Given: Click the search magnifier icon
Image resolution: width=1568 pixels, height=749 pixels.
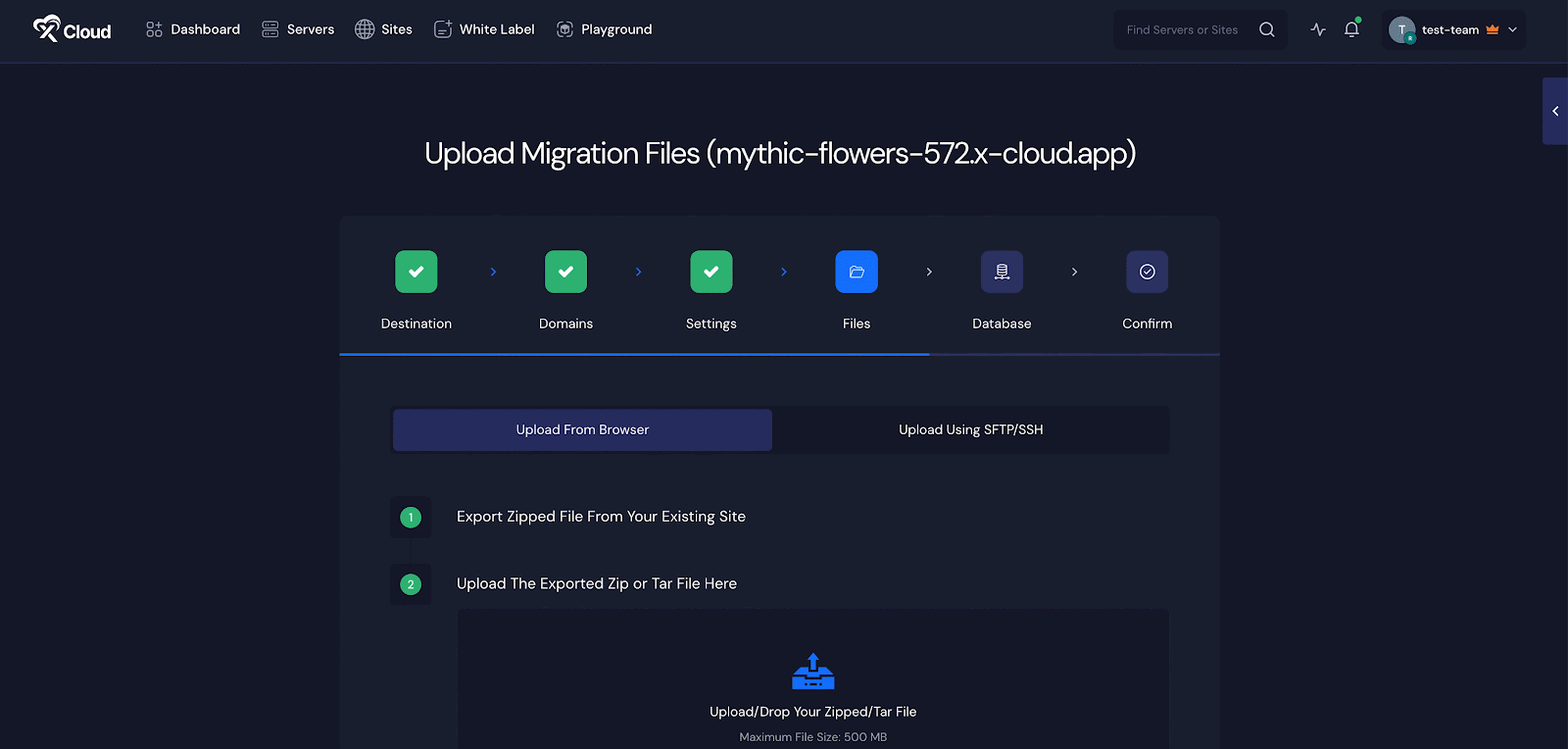Looking at the screenshot, I should 1267,29.
